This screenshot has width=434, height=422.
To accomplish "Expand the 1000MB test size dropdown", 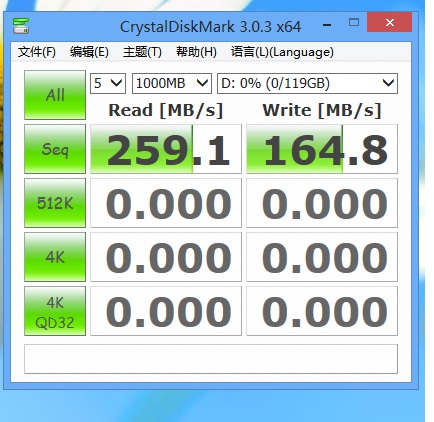I will (x=172, y=83).
